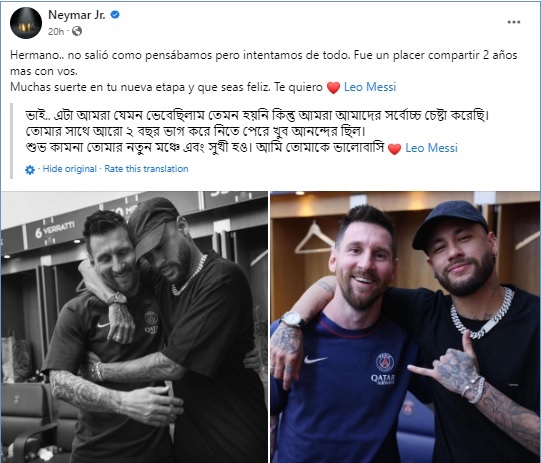Click the PSG crest on blue jersey
Viewport: 541px width, 463px height.
[x=385, y=362]
